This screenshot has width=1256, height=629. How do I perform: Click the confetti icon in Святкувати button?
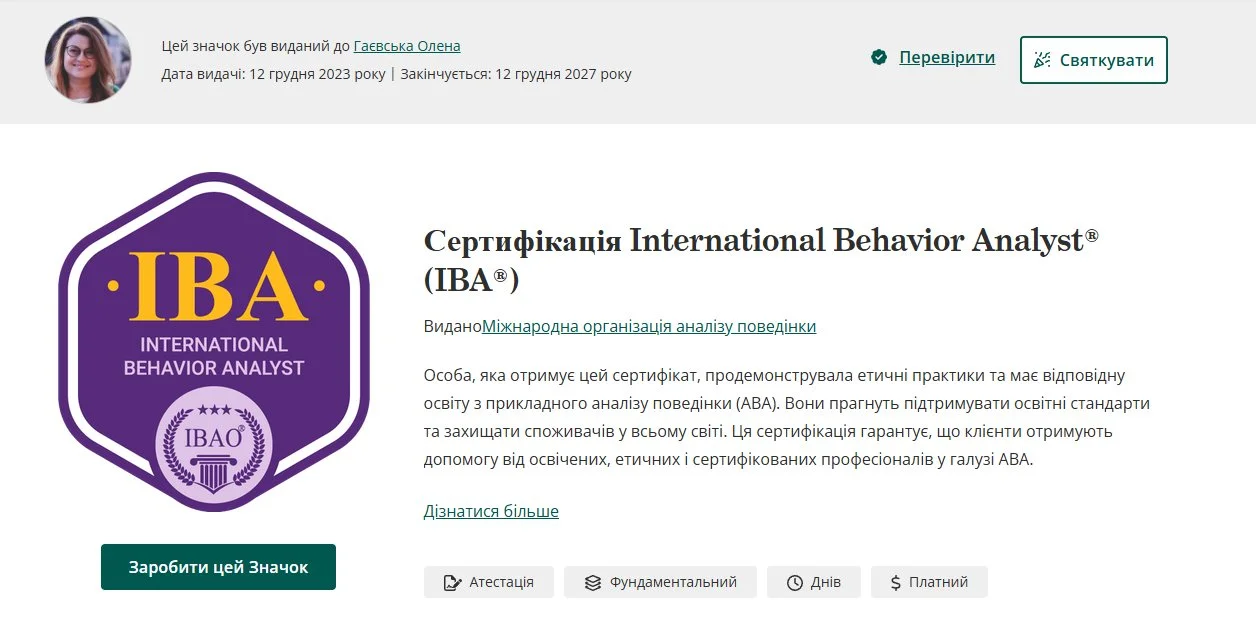1042,60
